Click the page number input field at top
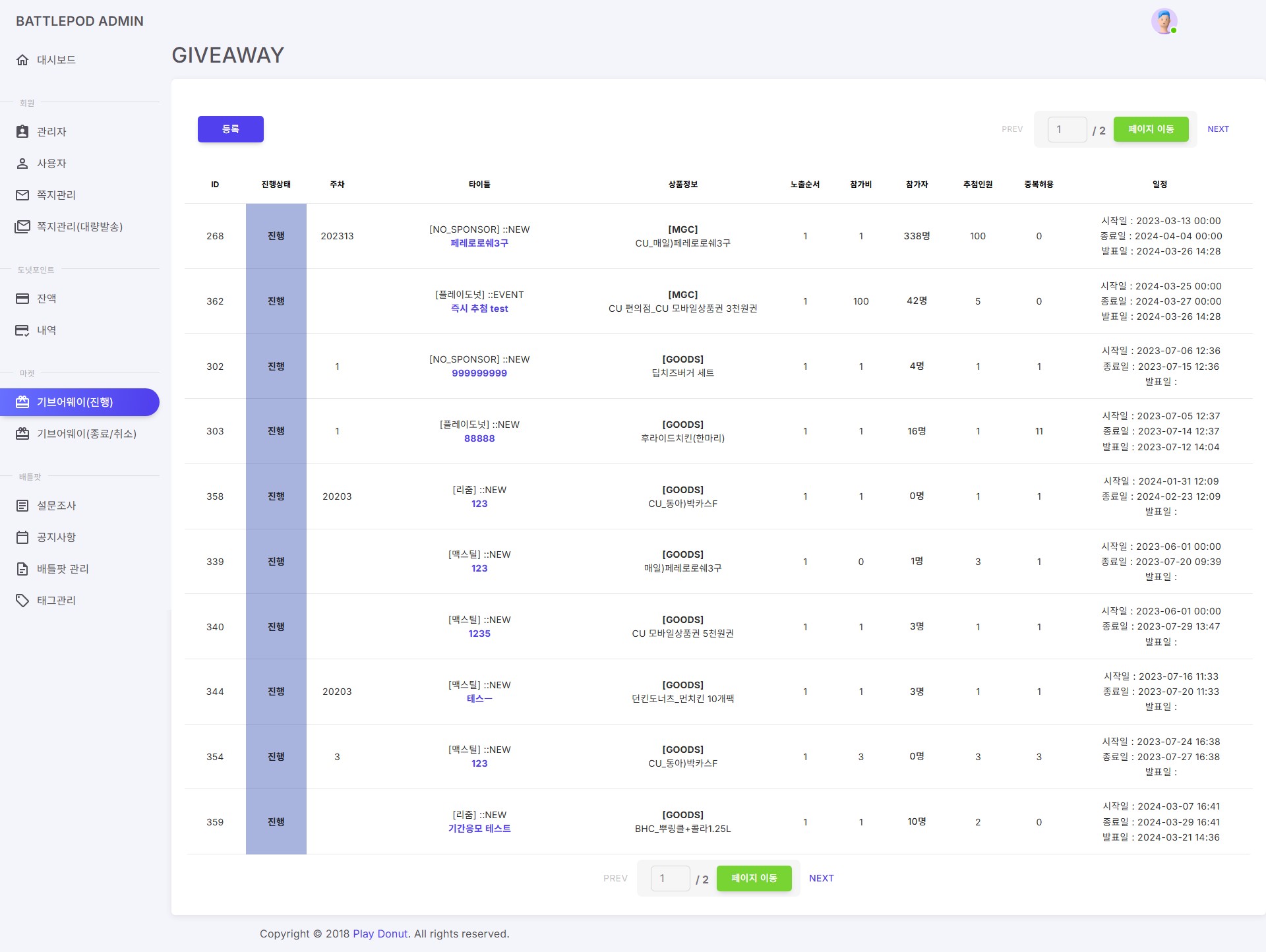1266x952 pixels. coord(1067,129)
